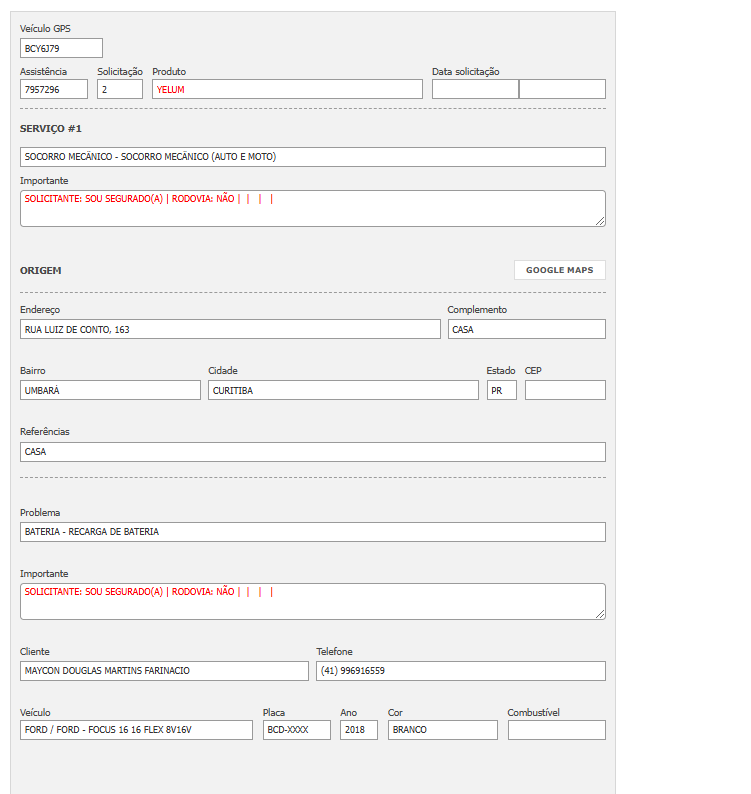Viewport: 751px width, 794px height.
Task: Focus the Estado field showing PR
Action: click(501, 390)
